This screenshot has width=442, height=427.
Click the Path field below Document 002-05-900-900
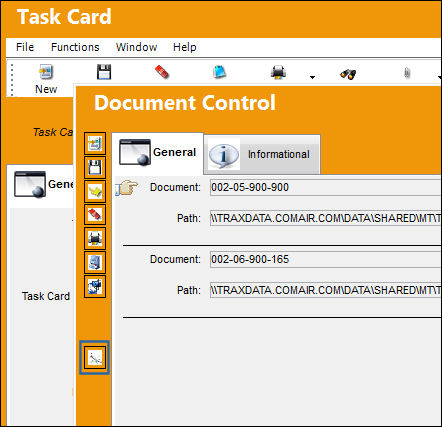326,218
